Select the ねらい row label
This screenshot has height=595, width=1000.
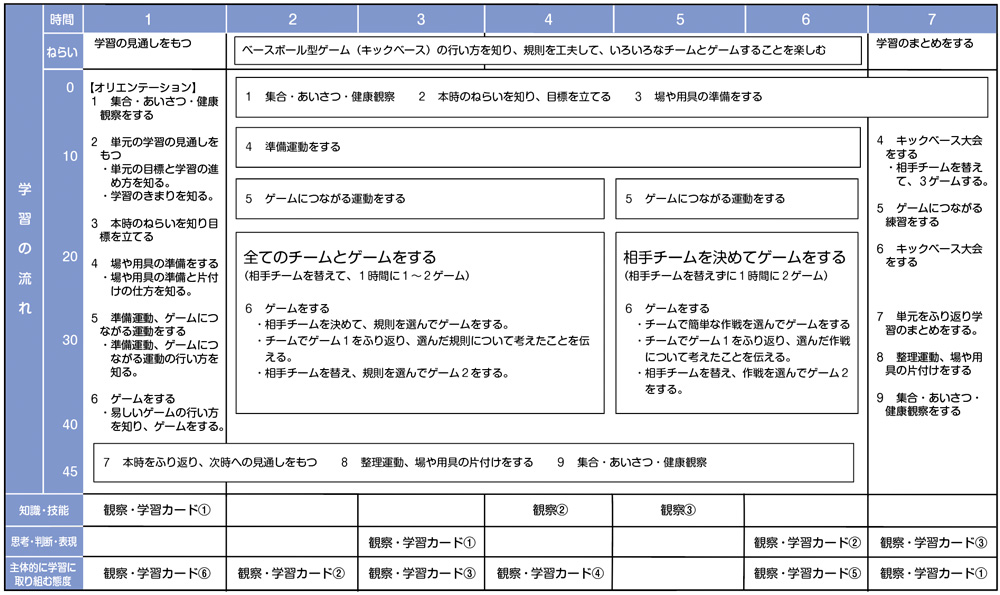[62, 49]
